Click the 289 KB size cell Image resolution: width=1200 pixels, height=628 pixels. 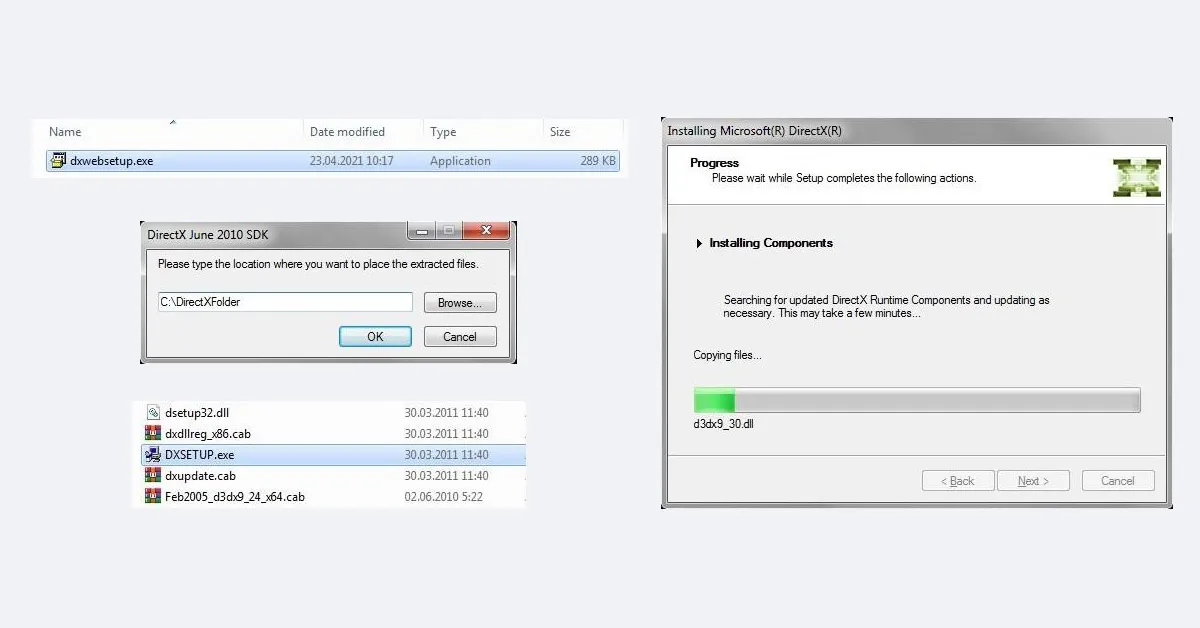click(598, 161)
